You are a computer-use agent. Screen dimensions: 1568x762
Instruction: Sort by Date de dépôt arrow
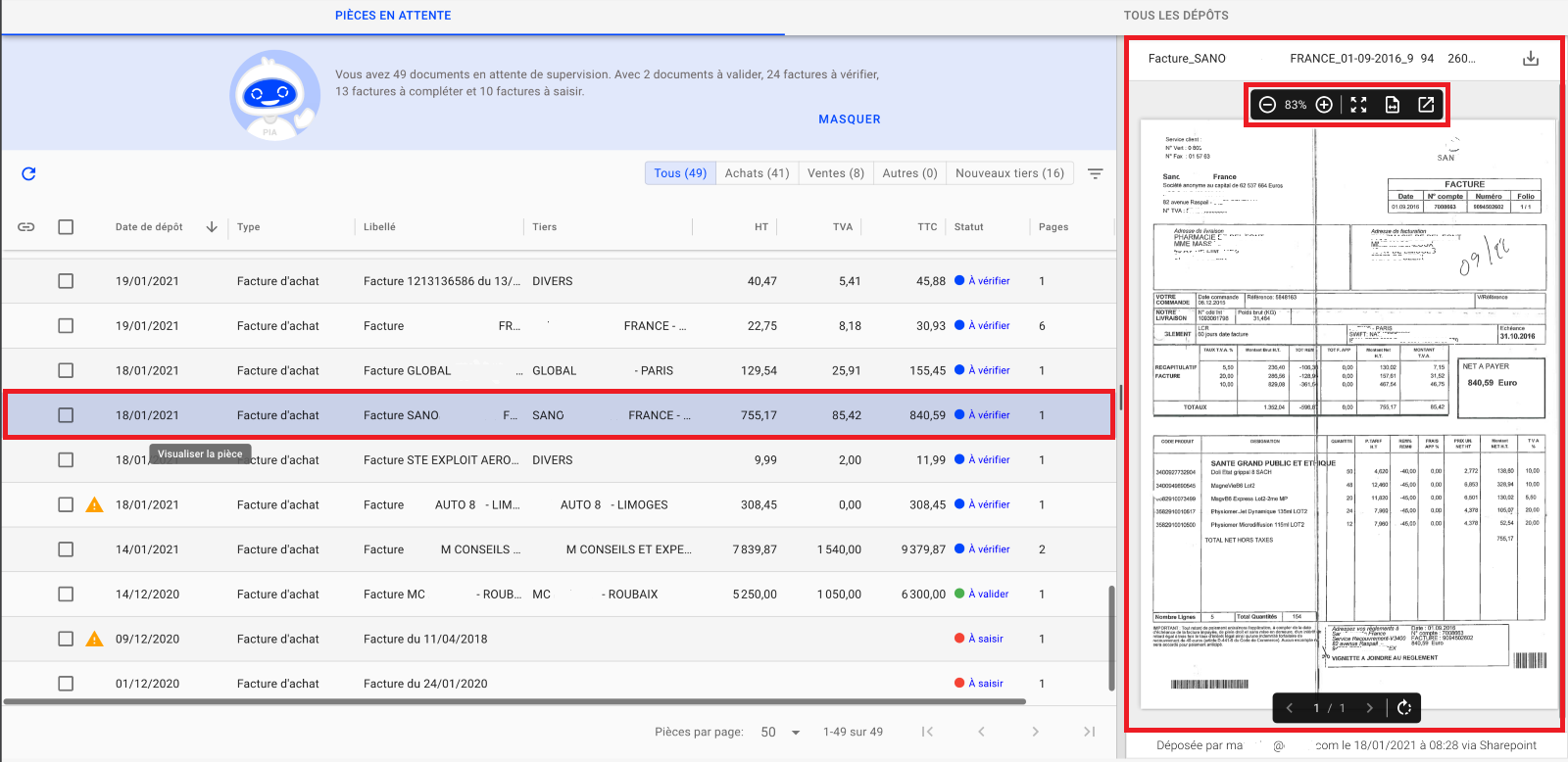[211, 226]
